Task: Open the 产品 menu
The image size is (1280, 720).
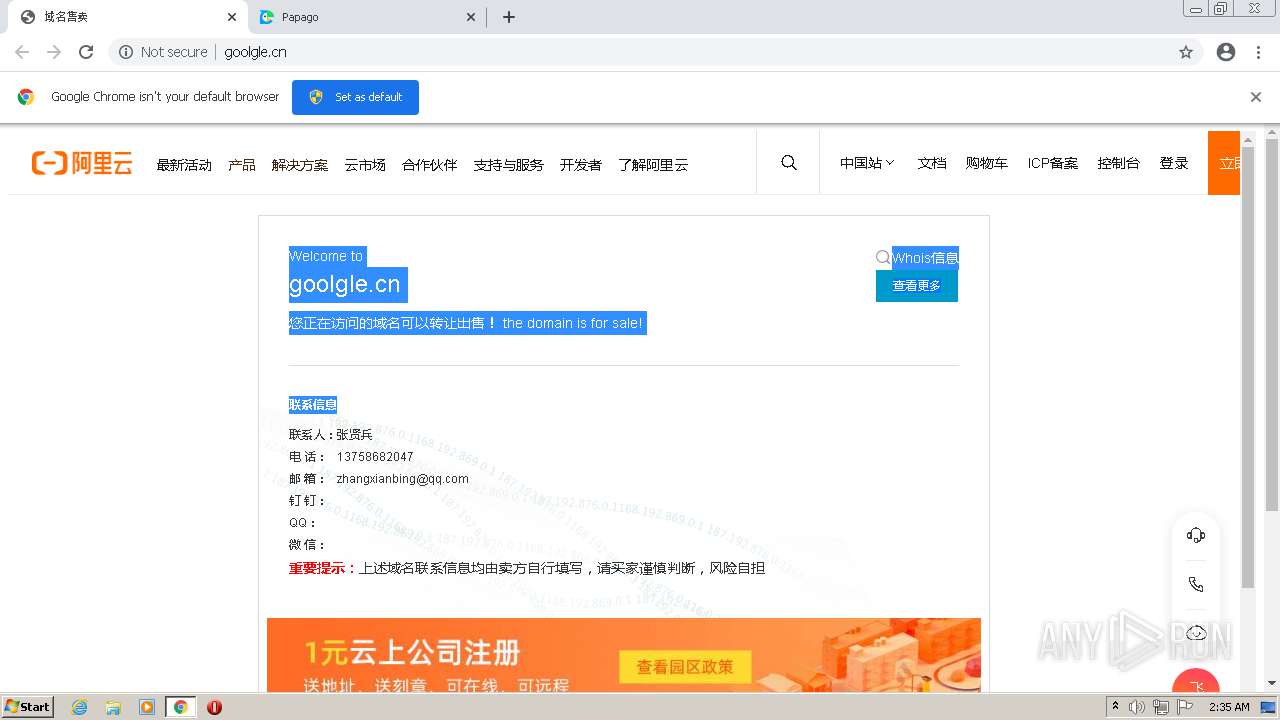Action: 242,165
